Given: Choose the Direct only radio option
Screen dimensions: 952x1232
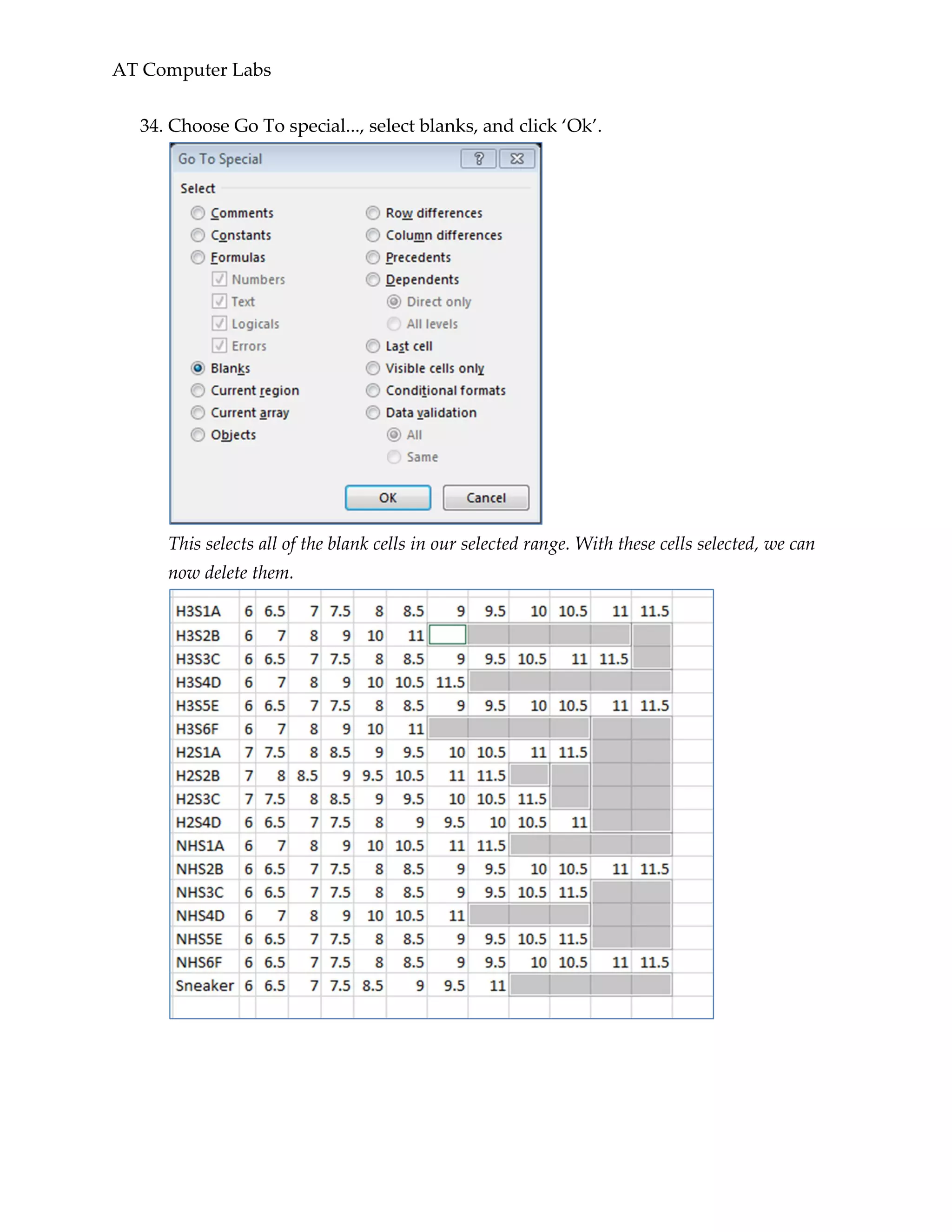Looking at the screenshot, I should [394, 301].
